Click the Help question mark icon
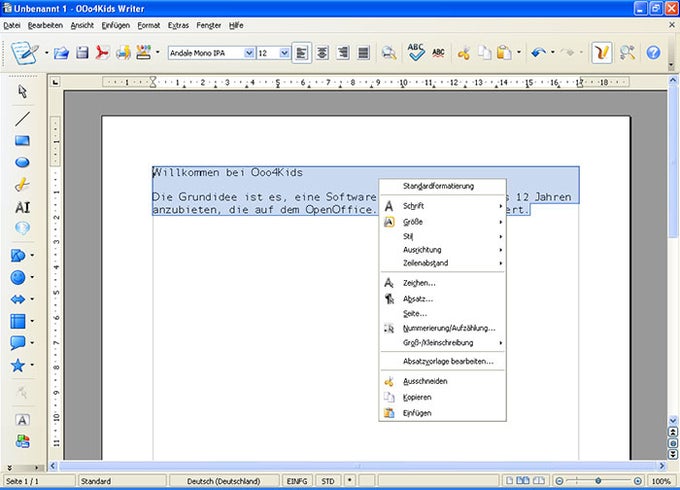680x490 pixels. click(653, 53)
